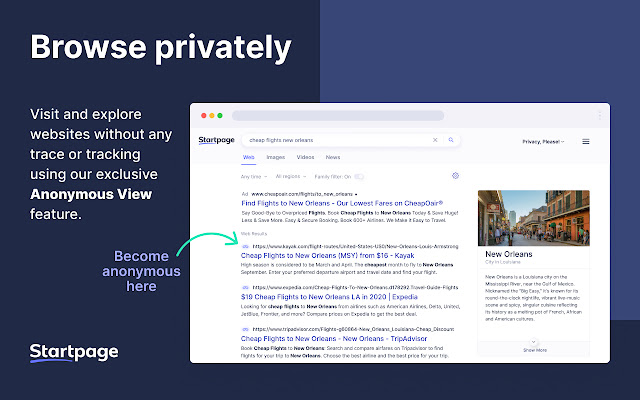Switch to the Videos tab
This screenshot has height=400, width=640.
(305, 157)
